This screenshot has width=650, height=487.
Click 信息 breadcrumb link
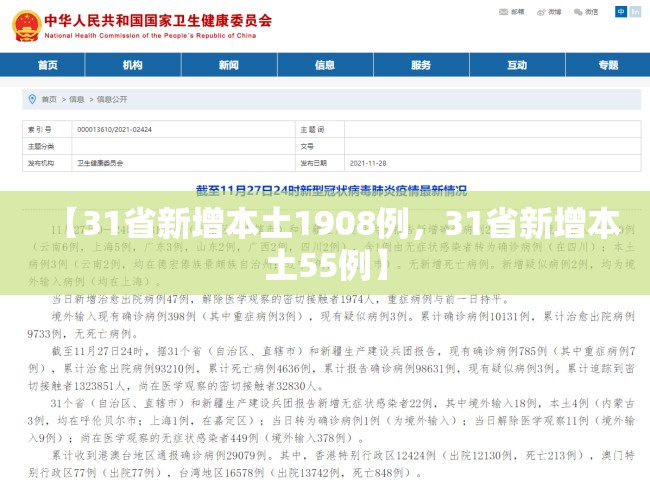tap(76, 99)
